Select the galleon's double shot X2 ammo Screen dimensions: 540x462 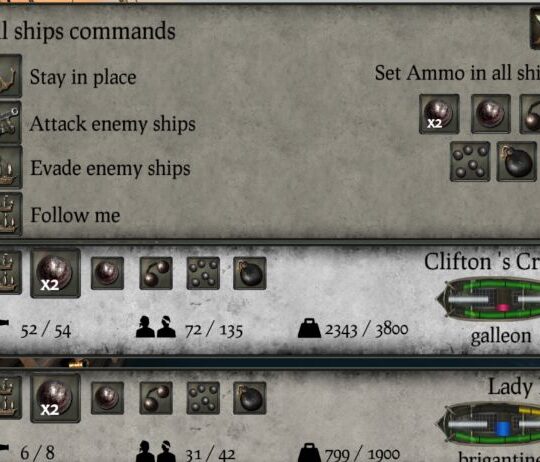[55, 273]
